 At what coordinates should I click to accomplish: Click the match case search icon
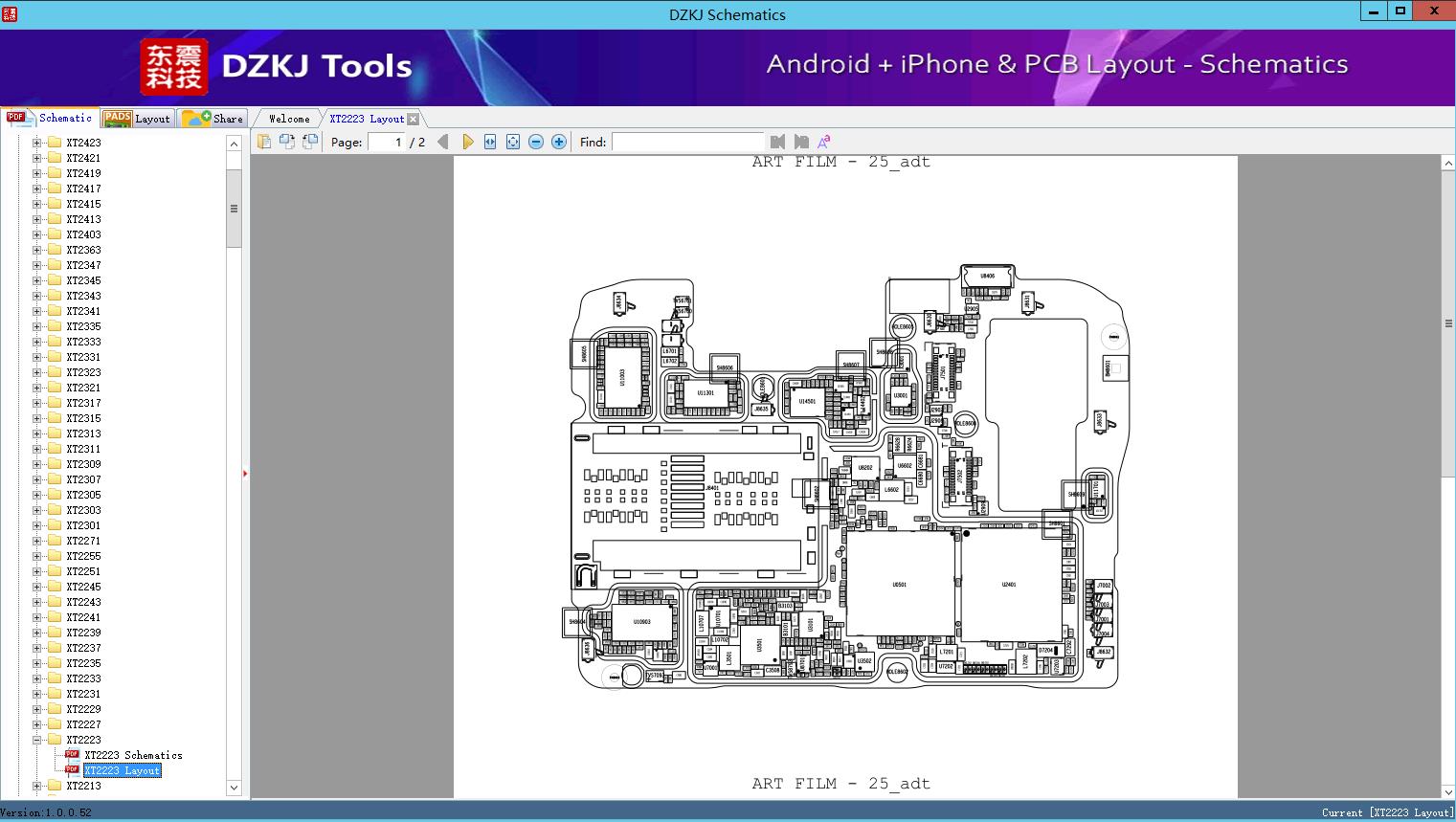823,142
